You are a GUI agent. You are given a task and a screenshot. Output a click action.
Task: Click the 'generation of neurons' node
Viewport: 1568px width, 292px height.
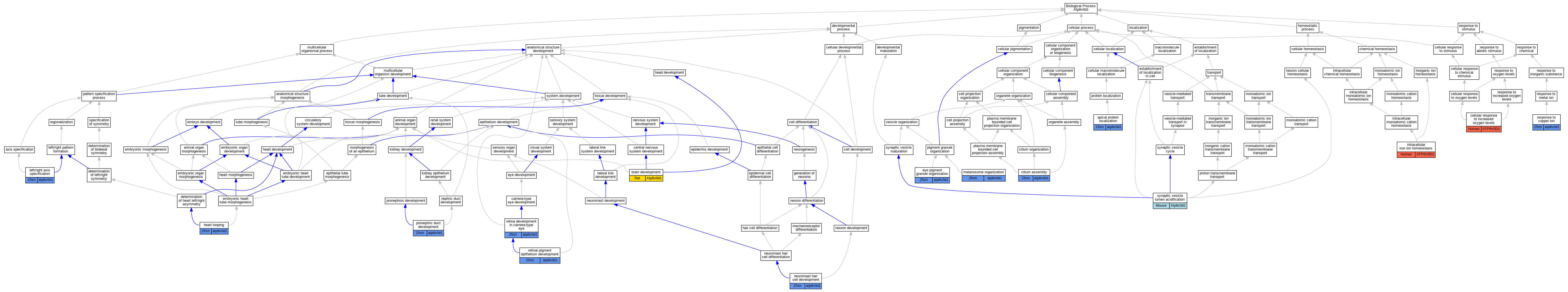(x=804, y=175)
